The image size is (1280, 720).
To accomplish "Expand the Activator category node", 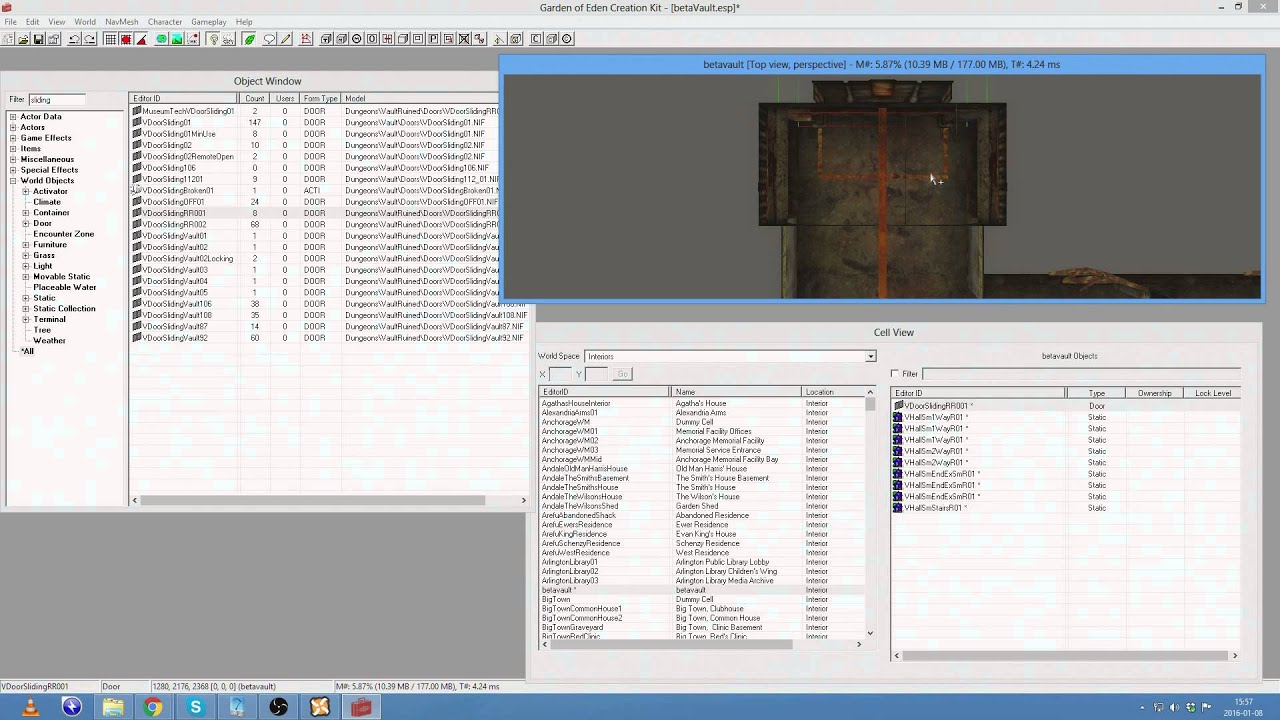I will [x=26, y=191].
